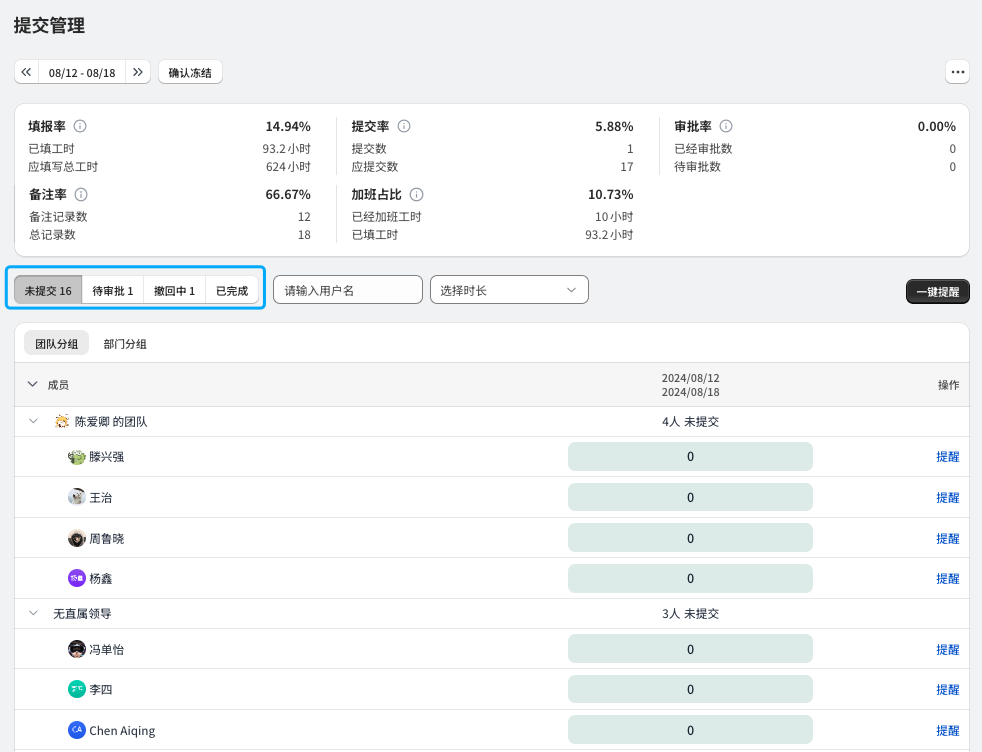This screenshot has width=982, height=752.
Task: Click the team icon beside 陈爱卿 的团队
Action: (62, 421)
